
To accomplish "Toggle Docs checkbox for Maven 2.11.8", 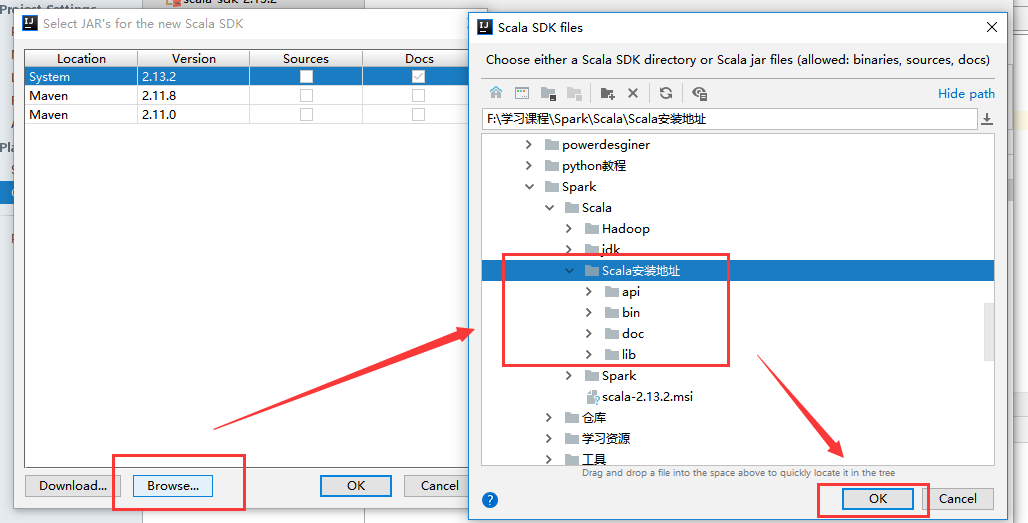I will (x=418, y=96).
